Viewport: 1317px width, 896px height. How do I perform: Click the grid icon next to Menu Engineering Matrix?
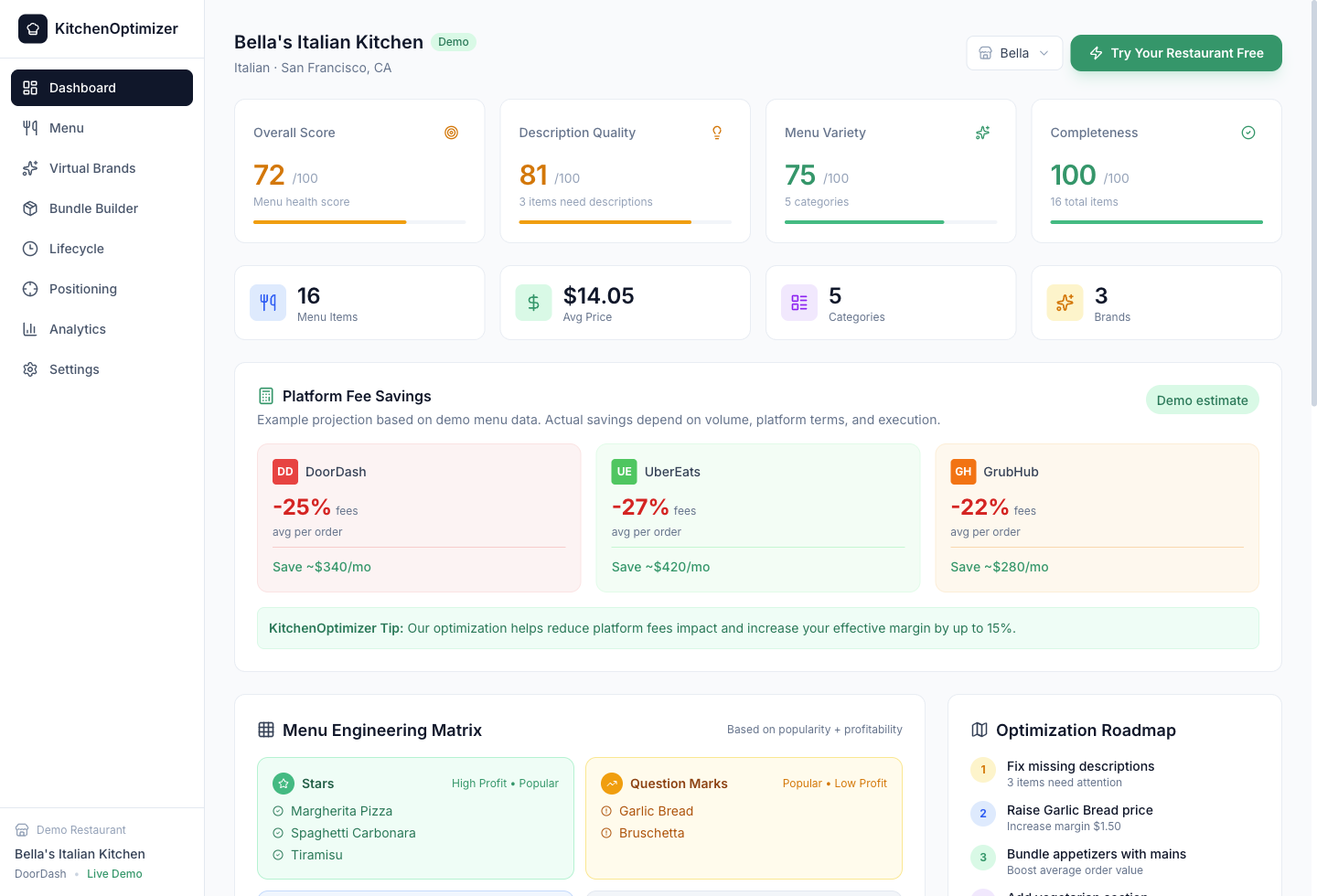coord(266,730)
